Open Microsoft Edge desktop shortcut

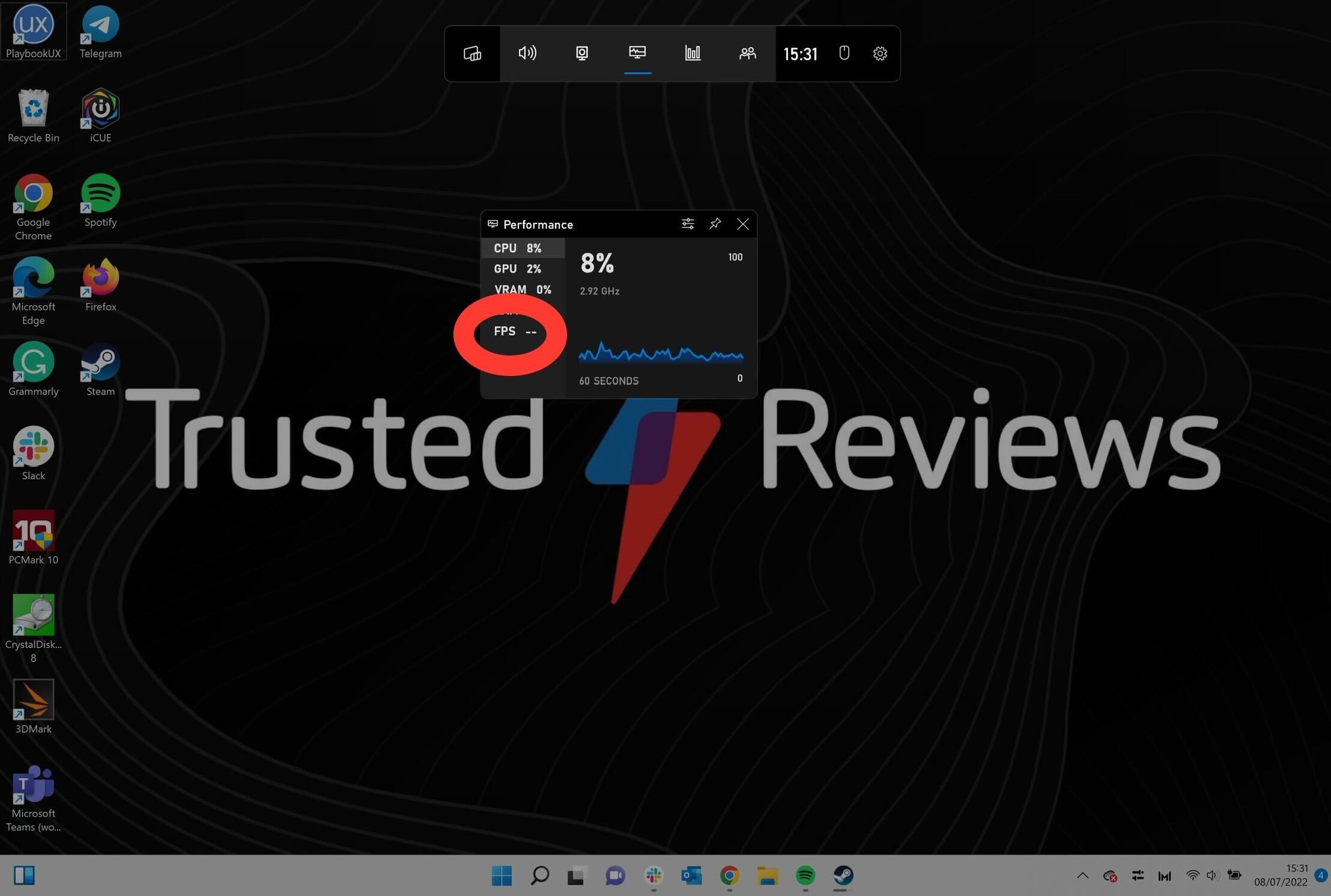point(34,292)
